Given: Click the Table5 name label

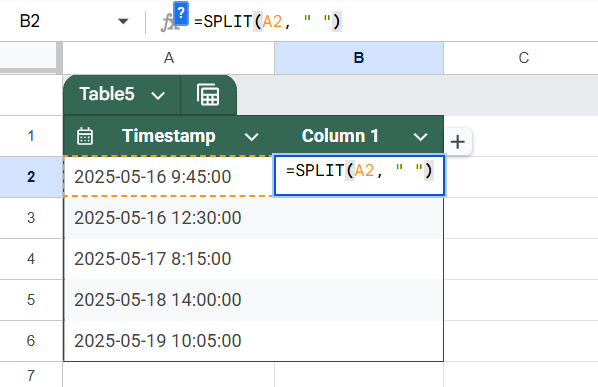Looking at the screenshot, I should point(107,94).
